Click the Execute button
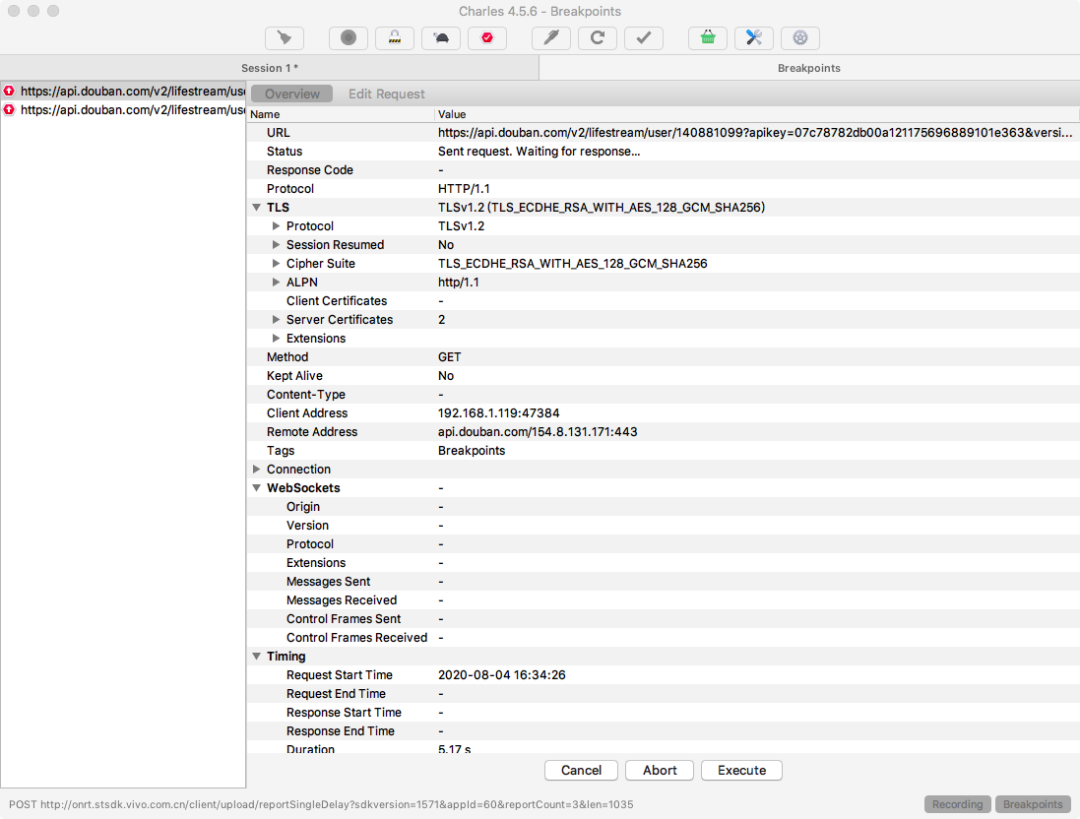1080x819 pixels. pos(741,770)
